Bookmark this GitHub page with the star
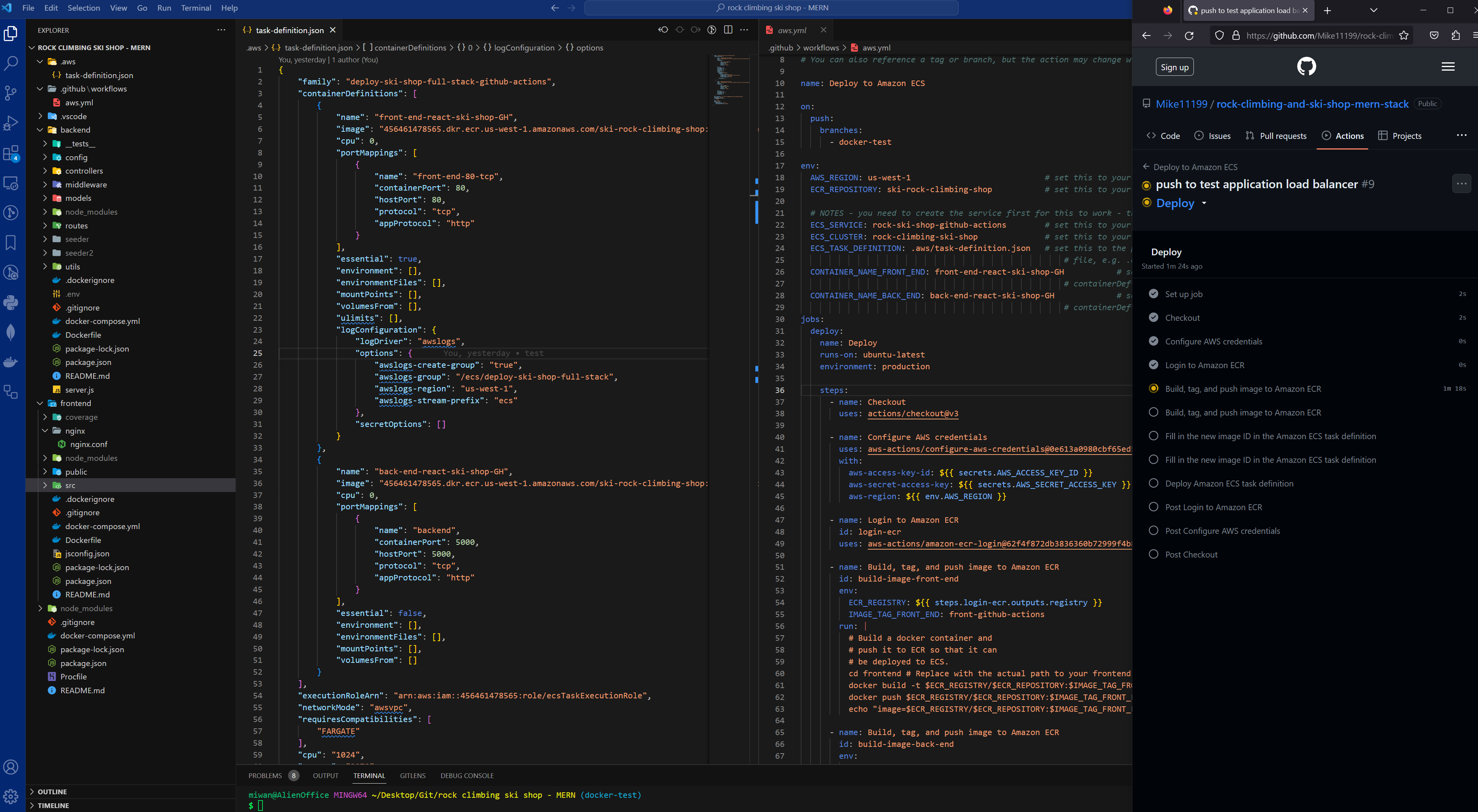Viewport: 1478px width, 812px height. tap(1403, 36)
